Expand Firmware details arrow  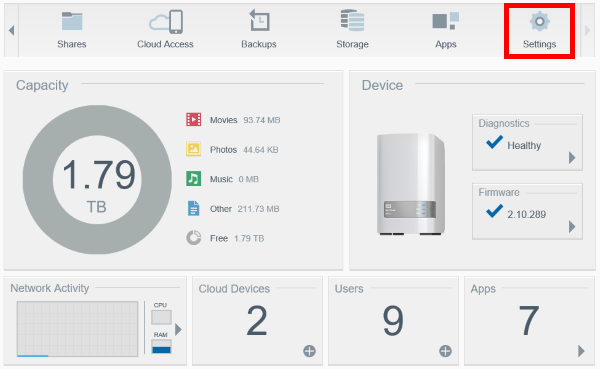point(572,227)
